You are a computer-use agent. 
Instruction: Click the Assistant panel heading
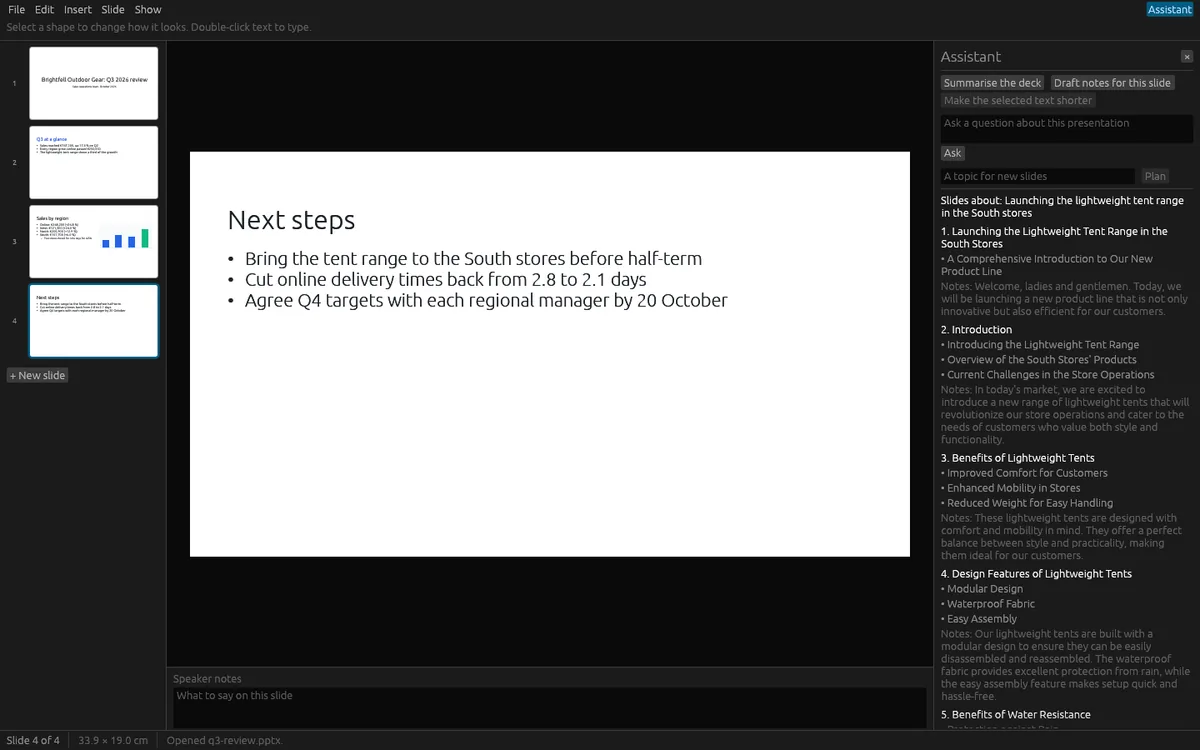pos(971,57)
